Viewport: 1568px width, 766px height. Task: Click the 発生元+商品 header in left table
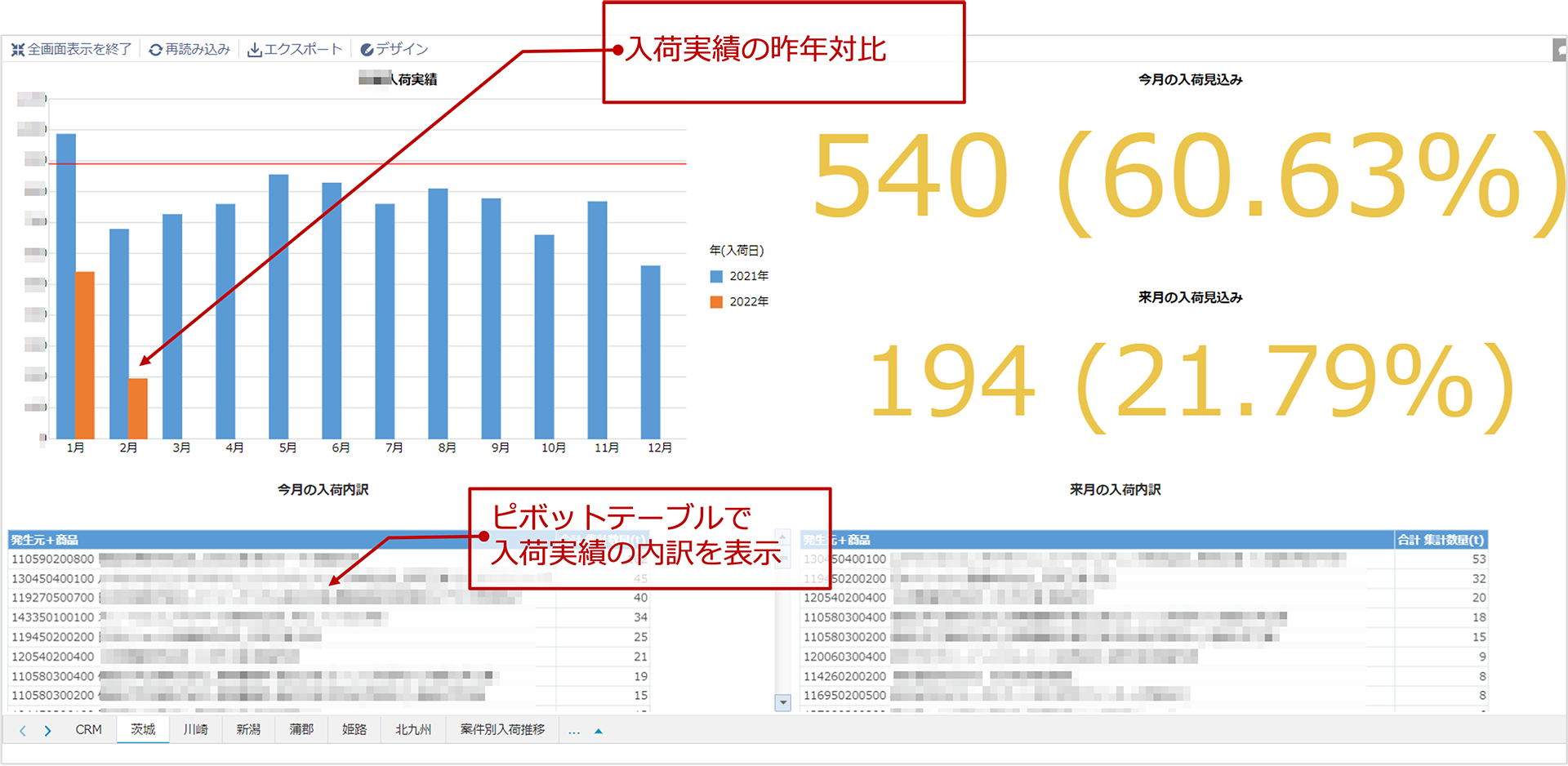[x=45, y=540]
